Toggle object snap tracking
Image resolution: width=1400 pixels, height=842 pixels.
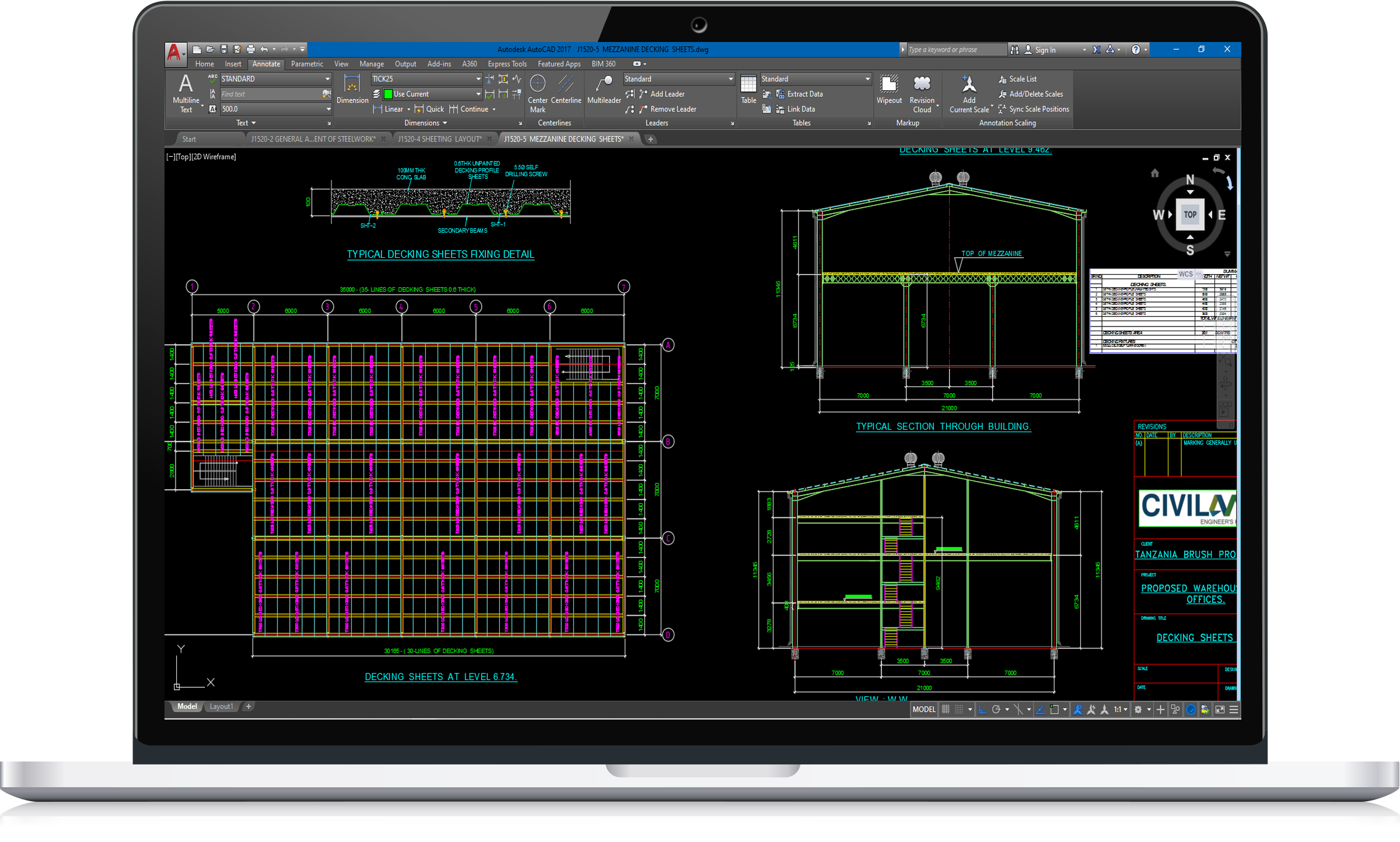(1040, 710)
